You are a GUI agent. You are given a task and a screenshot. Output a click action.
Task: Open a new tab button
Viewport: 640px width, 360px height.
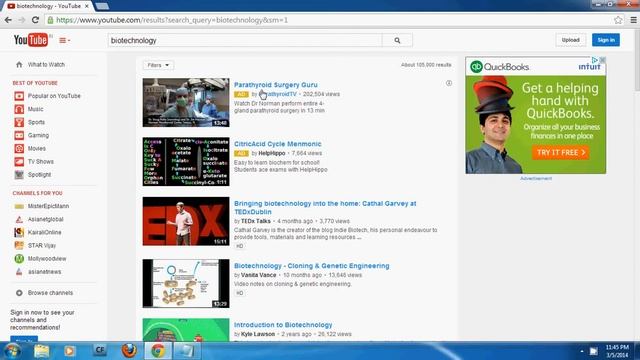(102, 6)
